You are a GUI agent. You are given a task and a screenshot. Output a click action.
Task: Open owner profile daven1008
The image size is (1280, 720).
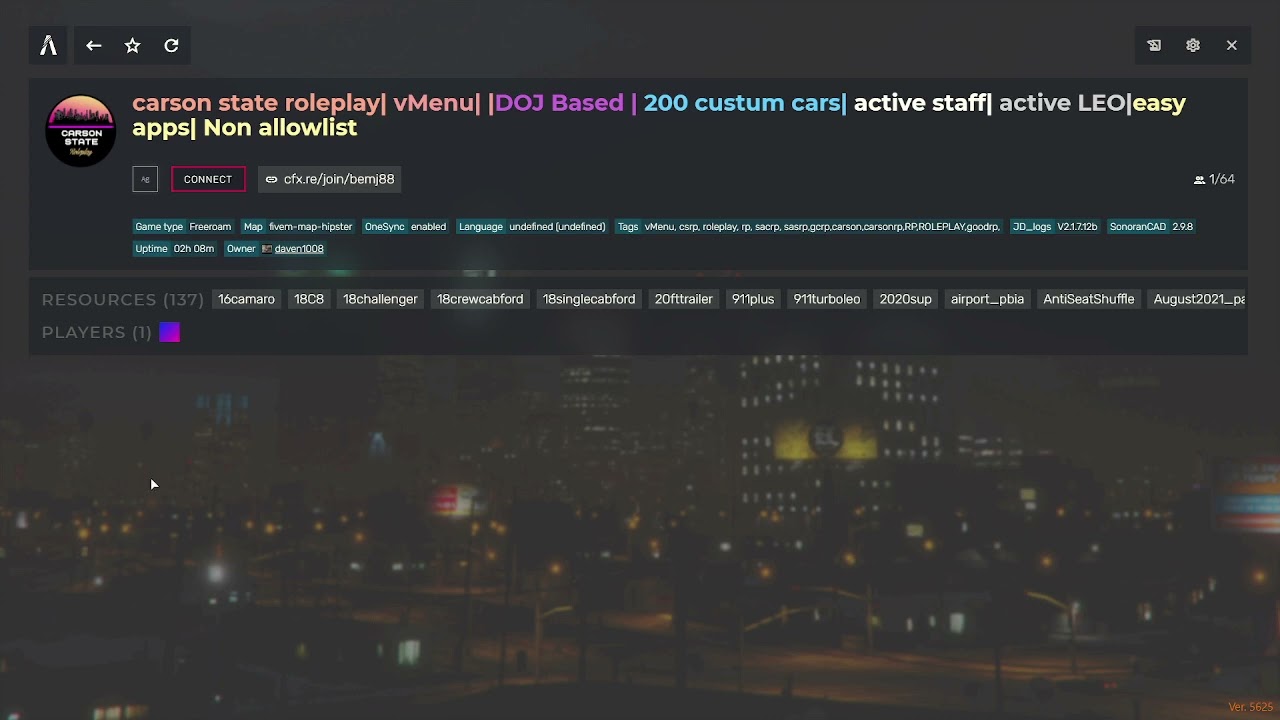(x=299, y=249)
